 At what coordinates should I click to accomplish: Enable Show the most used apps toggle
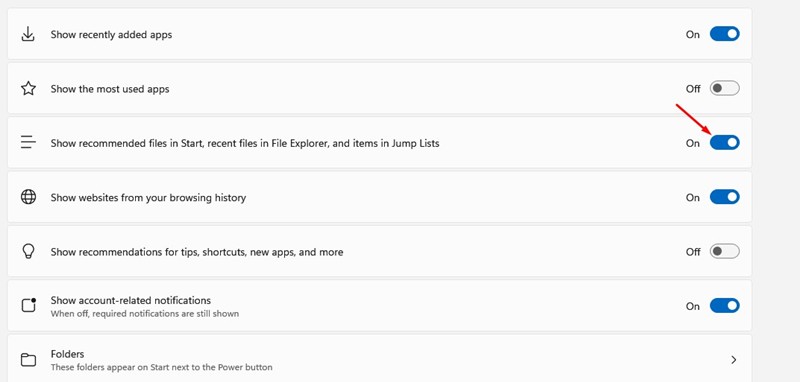pyautogui.click(x=724, y=89)
